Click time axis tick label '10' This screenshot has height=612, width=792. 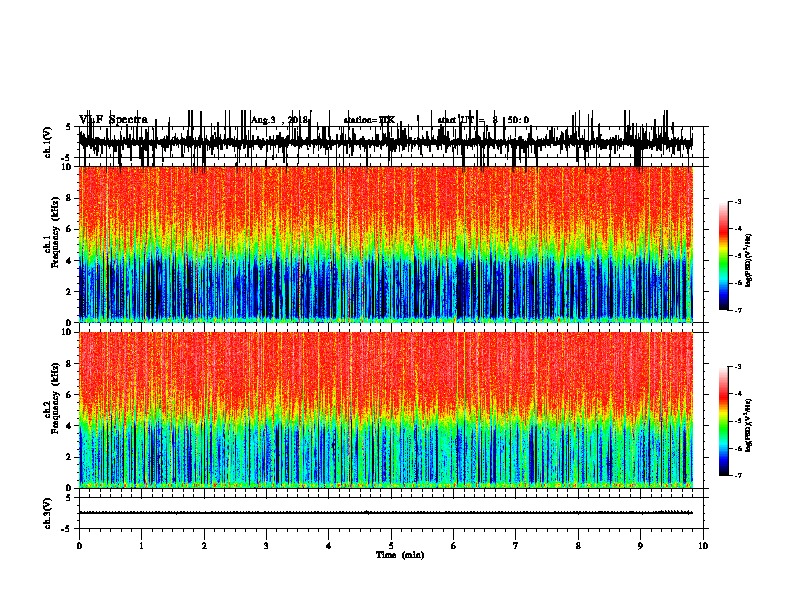[703, 546]
